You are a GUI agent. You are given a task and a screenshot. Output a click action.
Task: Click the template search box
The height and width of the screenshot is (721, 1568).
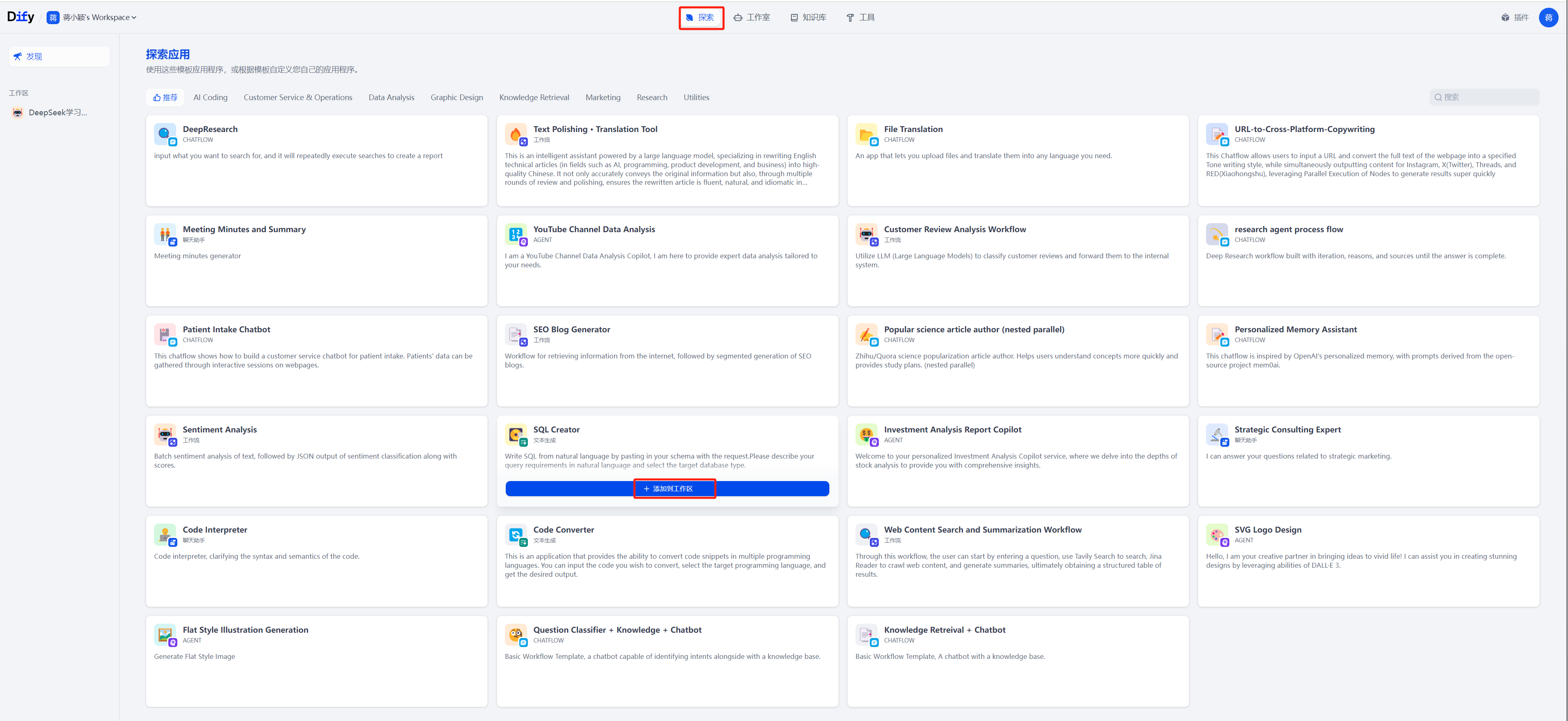point(1485,97)
